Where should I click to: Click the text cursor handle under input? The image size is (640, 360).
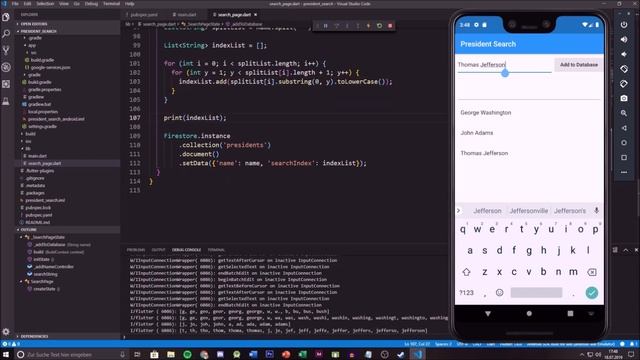pyautogui.click(x=505, y=73)
